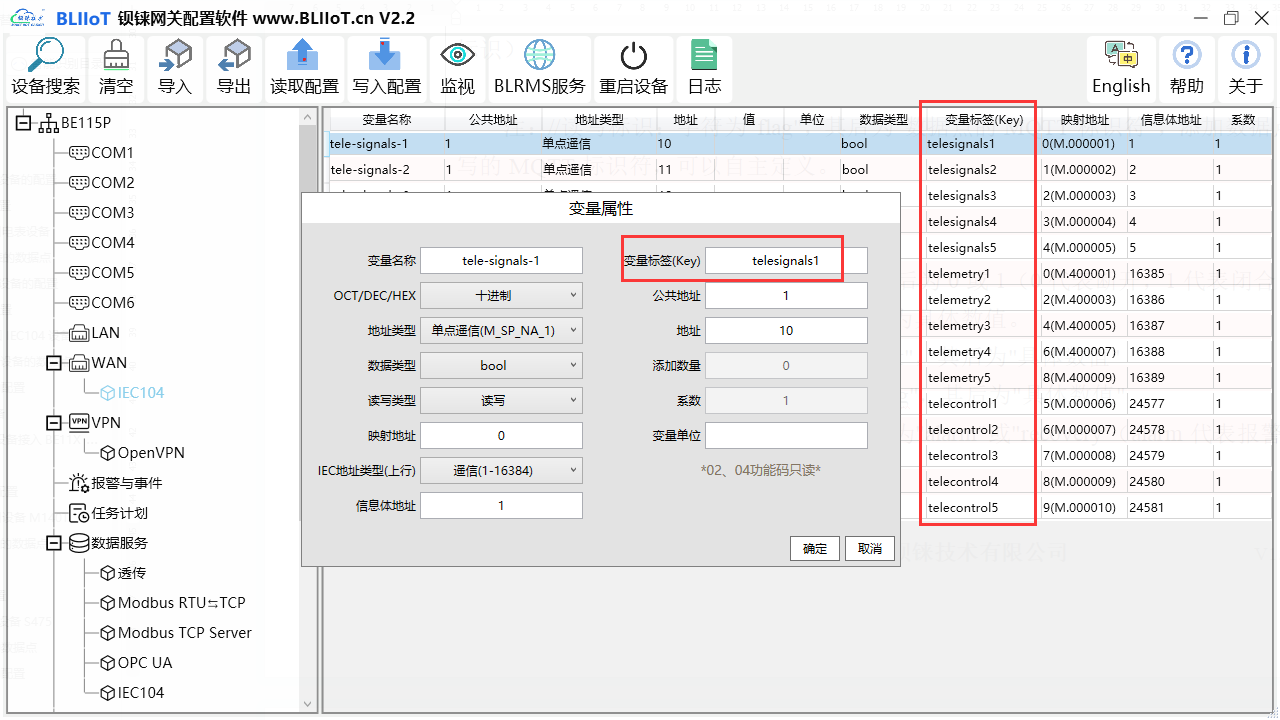Image resolution: width=1280 pixels, height=720 pixels.
Task: Click the 地址 input field showing 10
Action: pos(786,331)
